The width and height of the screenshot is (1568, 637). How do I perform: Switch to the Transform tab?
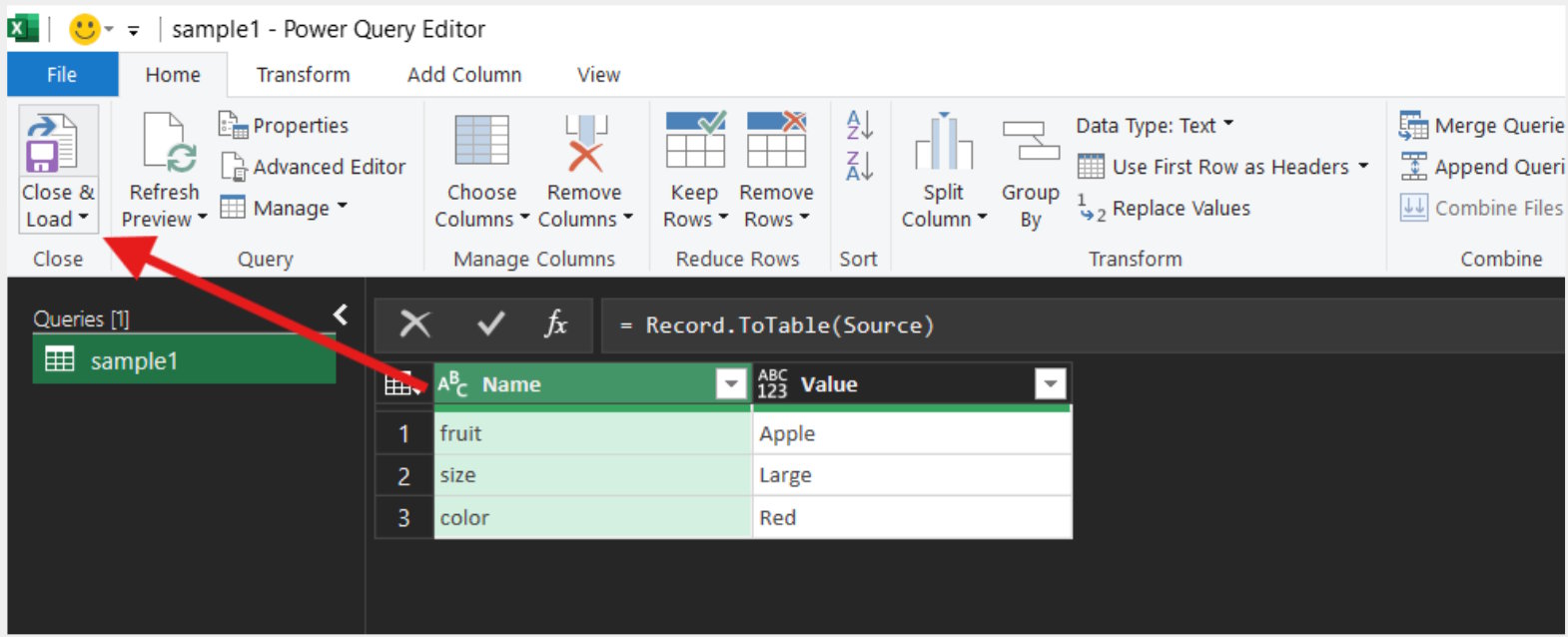(303, 75)
